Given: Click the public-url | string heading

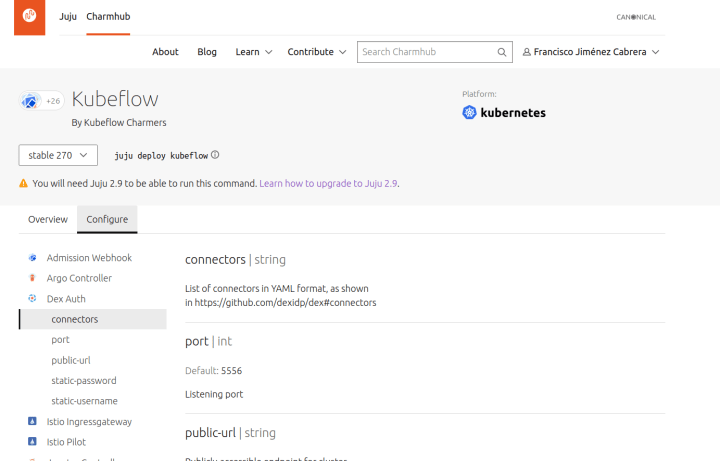Looking at the screenshot, I should click(230, 433).
